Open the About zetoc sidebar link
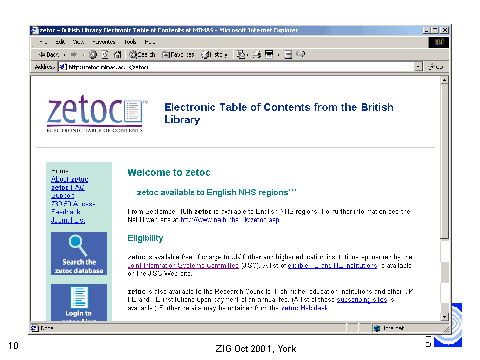The height and width of the screenshot is (360, 480). coord(69,179)
